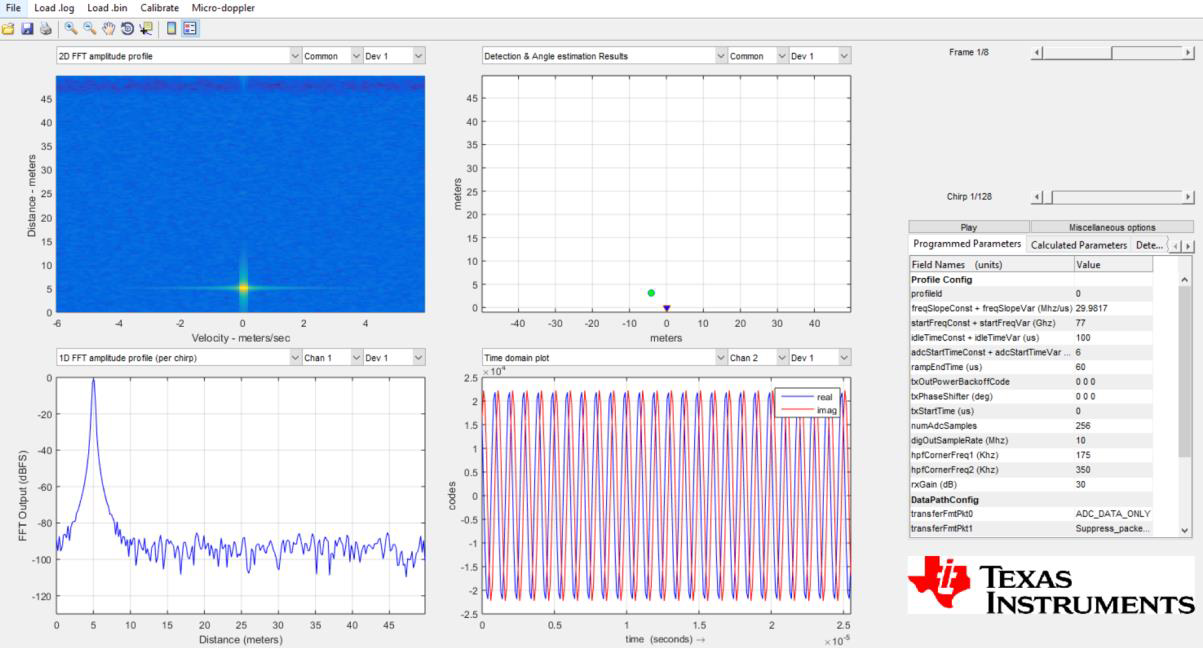Open Dev 1 dropdown beside Time domain plot
This screenshot has height=648, width=1203.
(x=819, y=357)
